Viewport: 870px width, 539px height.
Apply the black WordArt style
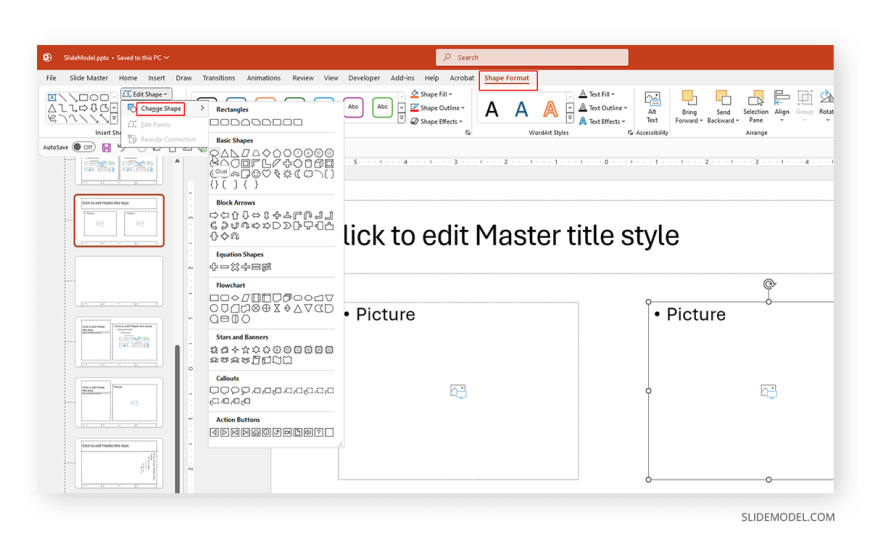pyautogui.click(x=492, y=109)
